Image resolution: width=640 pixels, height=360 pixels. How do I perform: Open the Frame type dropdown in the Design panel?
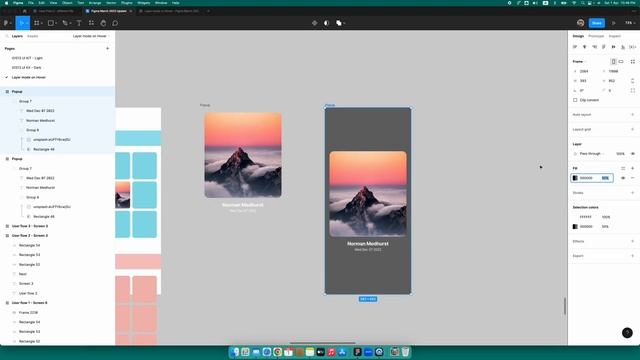[x=579, y=62]
